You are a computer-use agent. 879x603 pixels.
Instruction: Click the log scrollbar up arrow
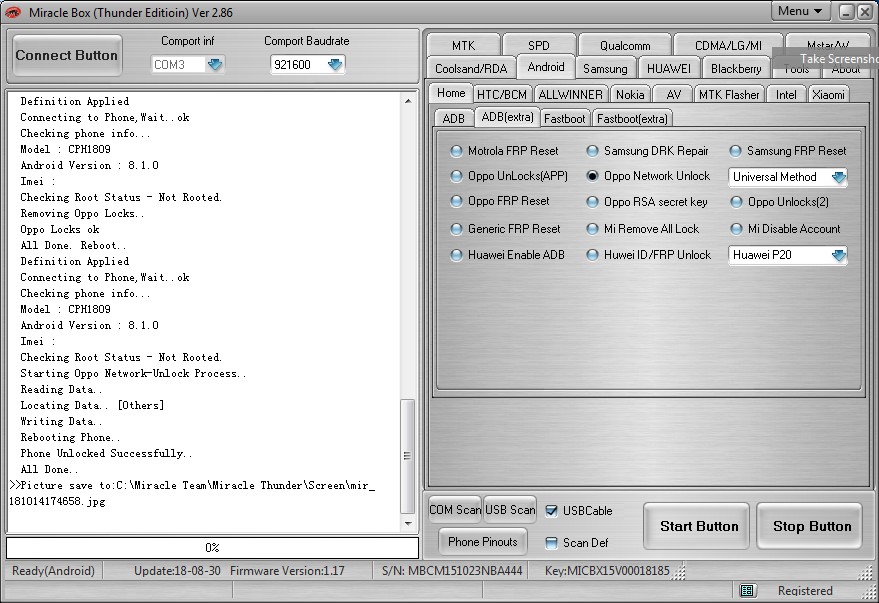[408, 101]
